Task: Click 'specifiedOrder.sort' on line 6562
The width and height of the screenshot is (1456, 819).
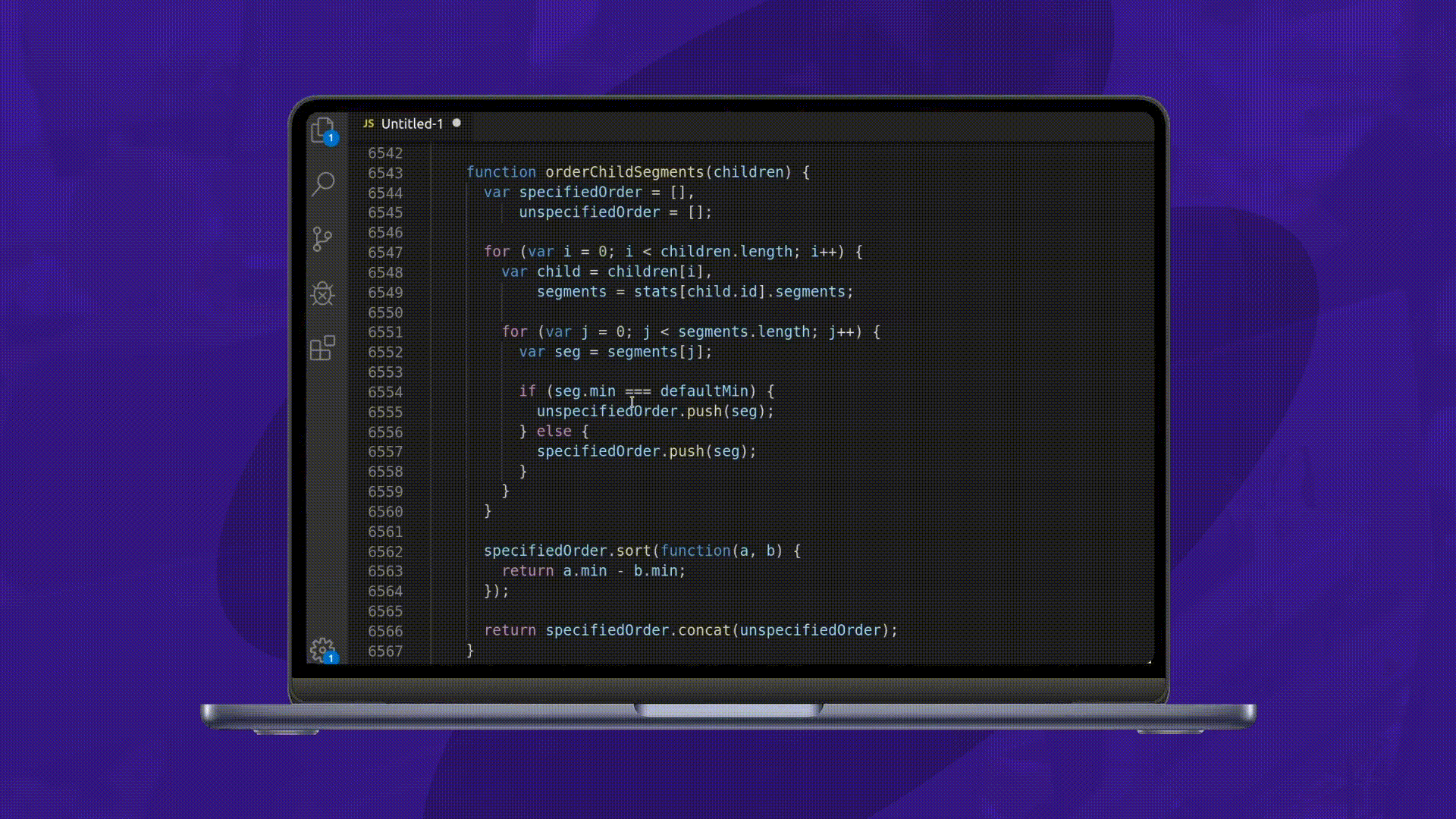Action: pyautogui.click(x=567, y=551)
